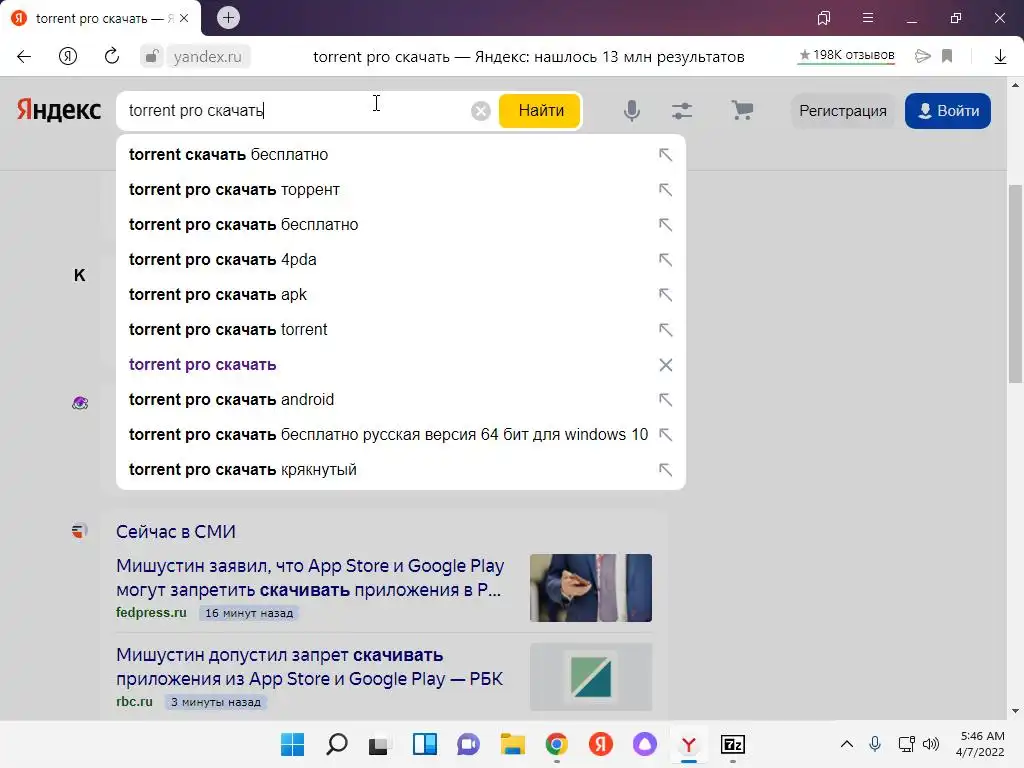This screenshot has height=768, width=1024.
Task: Open the red Яндекс taskbar icon
Action: point(600,744)
